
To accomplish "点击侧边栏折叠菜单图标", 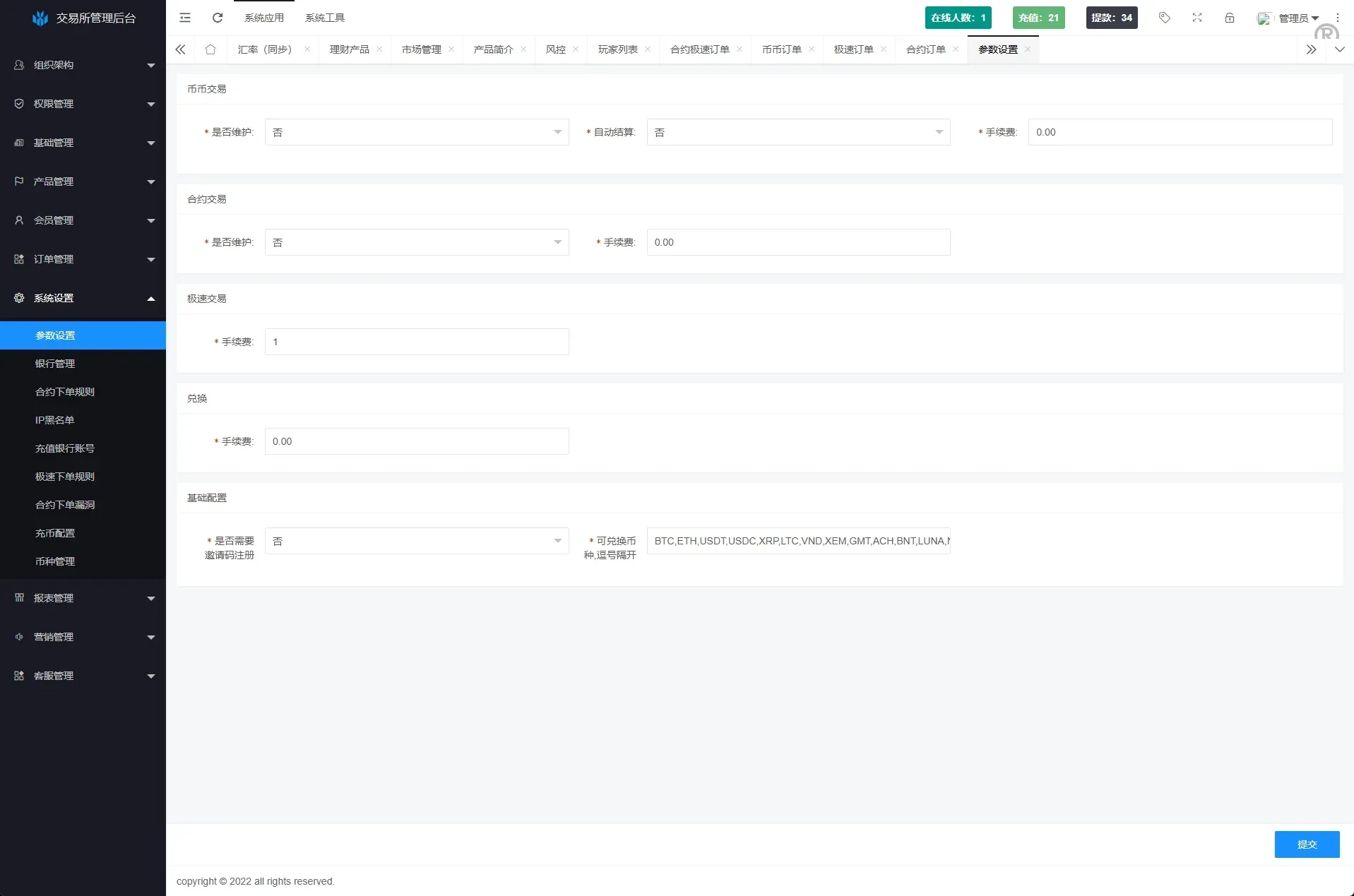I will point(184,18).
